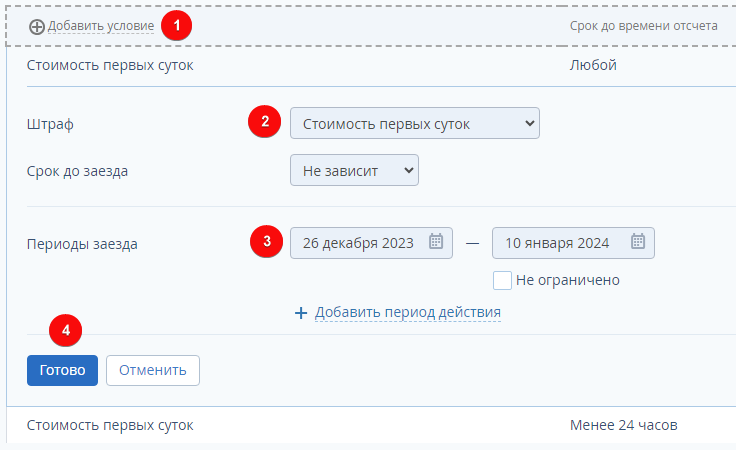This screenshot has width=736, height=450.
Task: Click the red marker numbered 1
Action: point(177,26)
